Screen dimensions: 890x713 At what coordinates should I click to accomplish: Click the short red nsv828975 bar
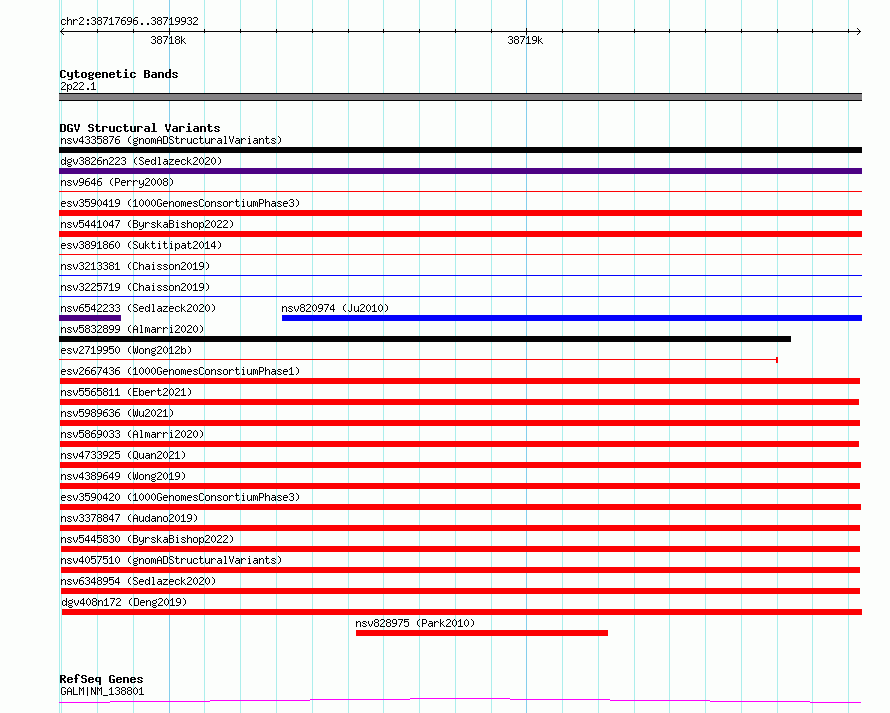[x=482, y=633]
